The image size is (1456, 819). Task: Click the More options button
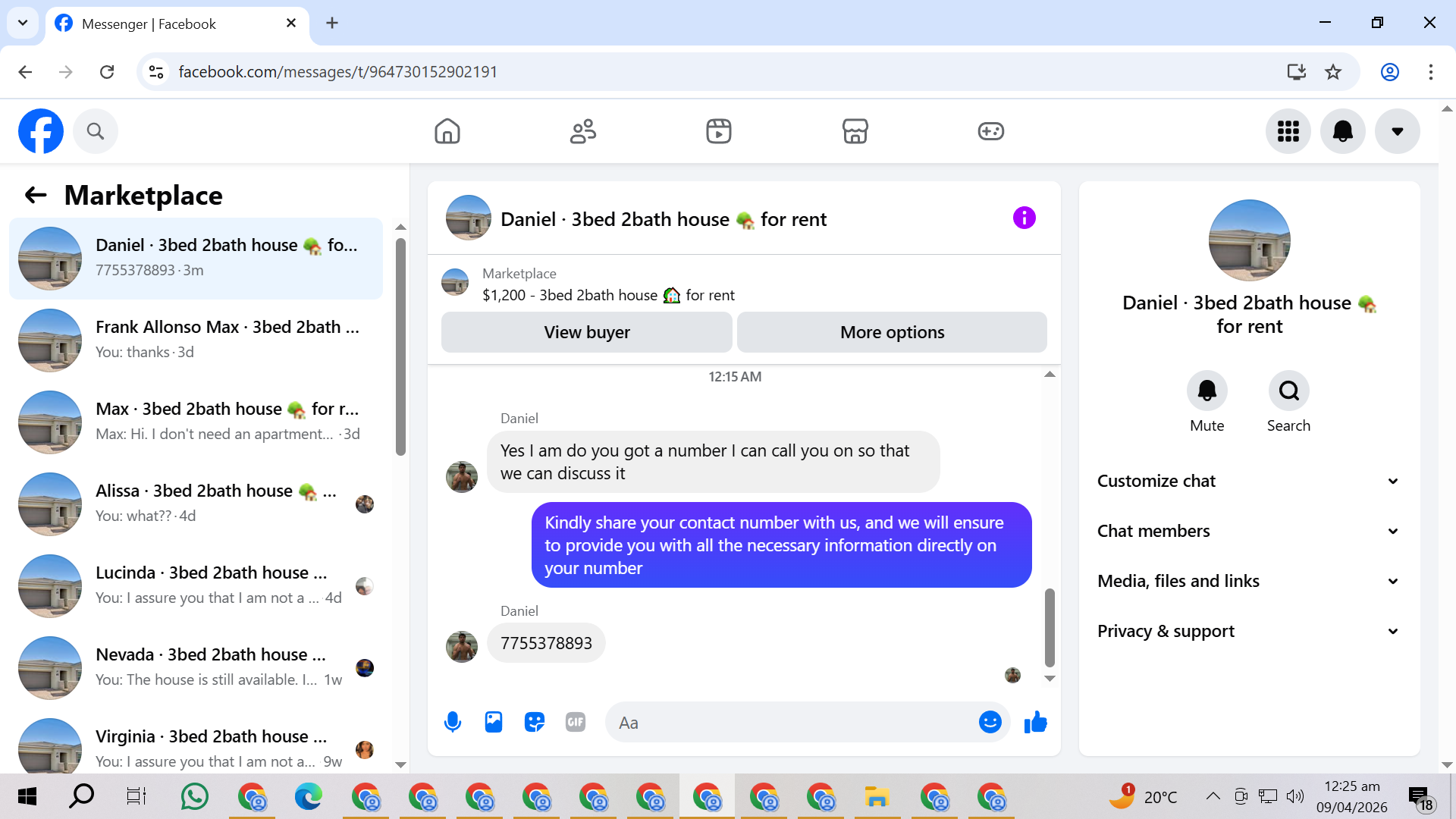tap(892, 332)
